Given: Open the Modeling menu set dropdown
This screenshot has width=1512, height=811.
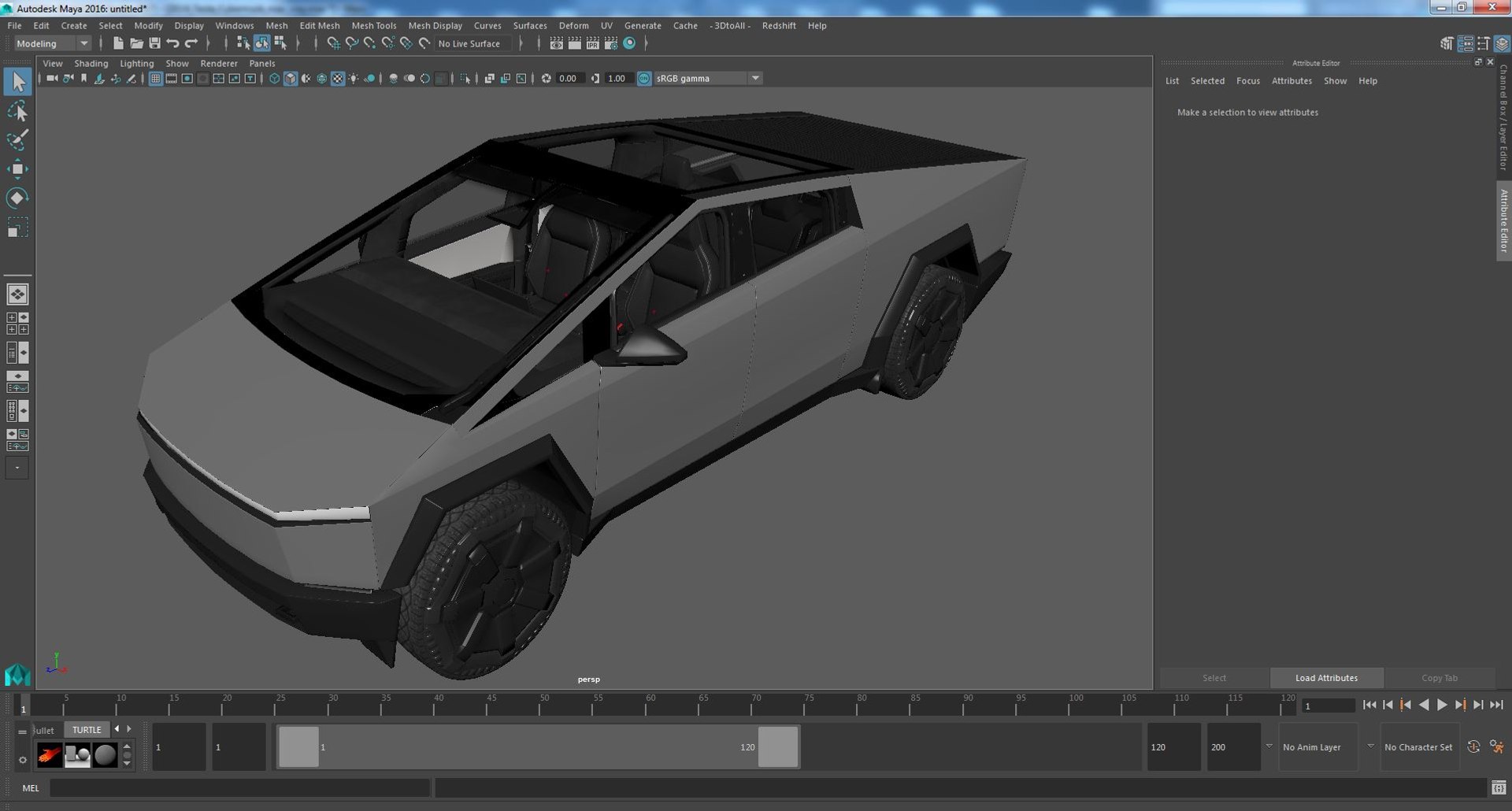Looking at the screenshot, I should 53,43.
